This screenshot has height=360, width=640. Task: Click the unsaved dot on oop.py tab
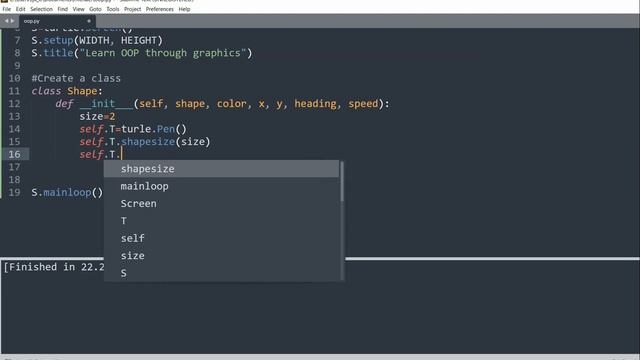[x=89, y=21]
